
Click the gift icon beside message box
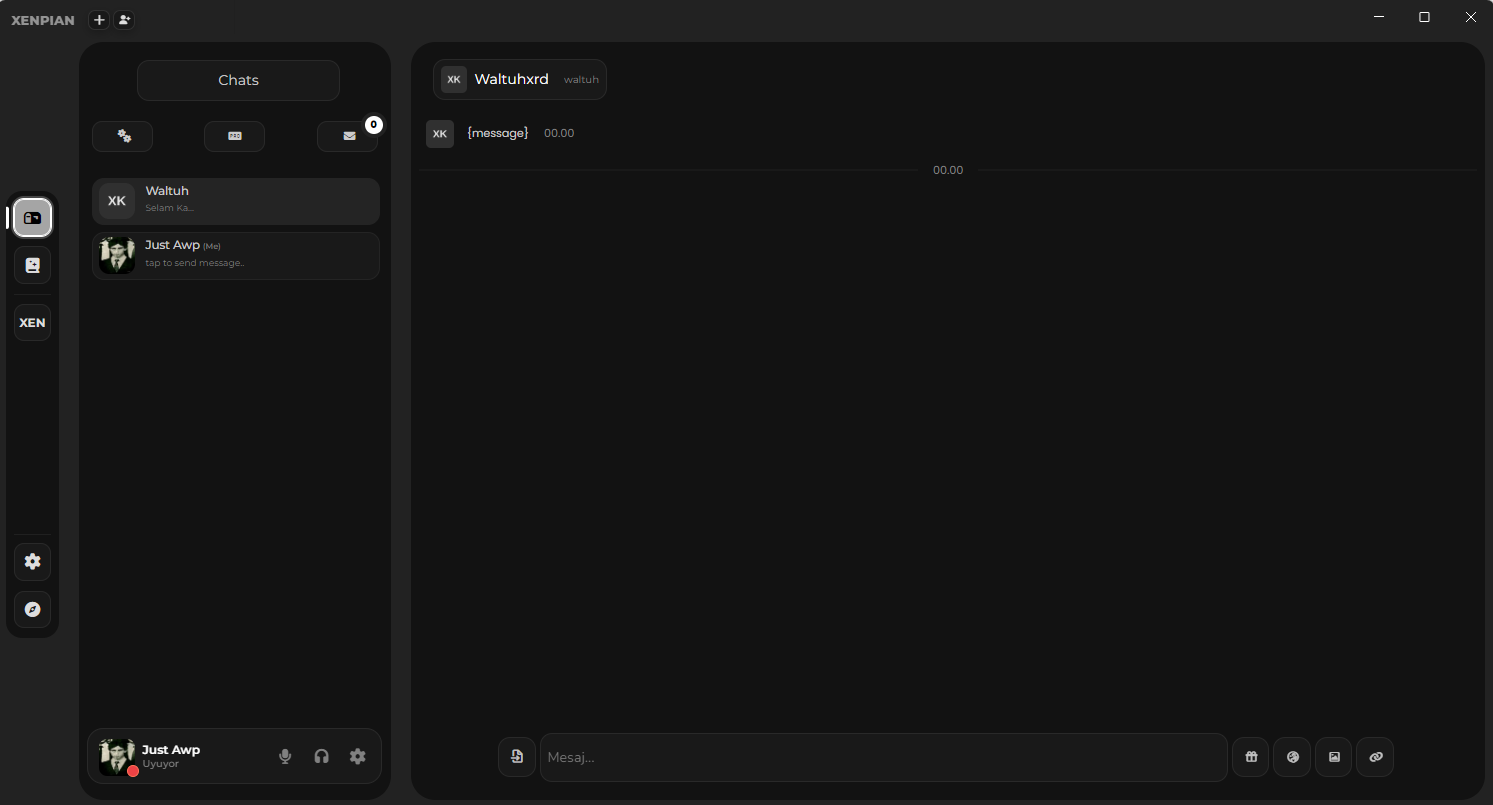[x=1250, y=757]
